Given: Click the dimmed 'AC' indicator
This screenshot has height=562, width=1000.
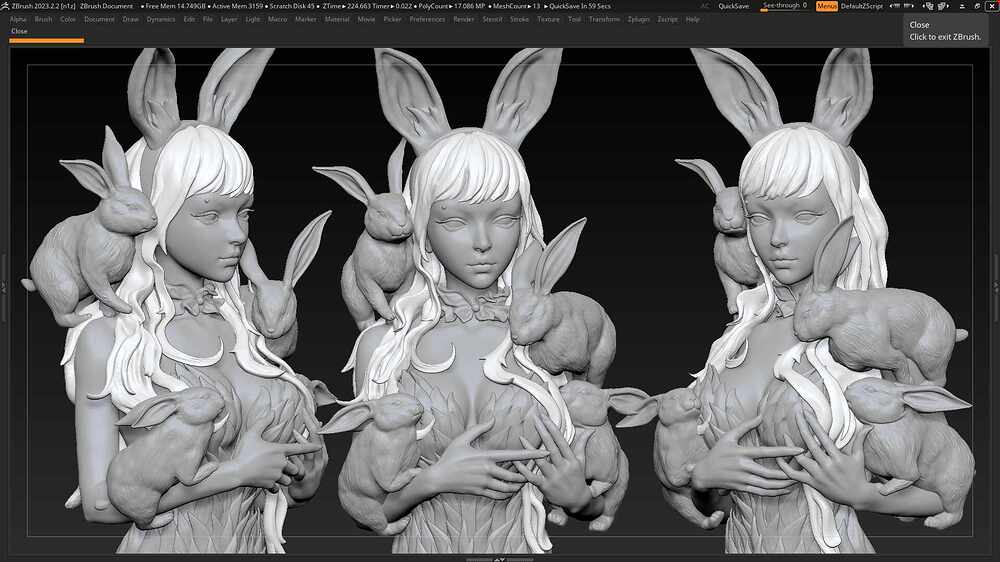Looking at the screenshot, I should click(704, 6).
